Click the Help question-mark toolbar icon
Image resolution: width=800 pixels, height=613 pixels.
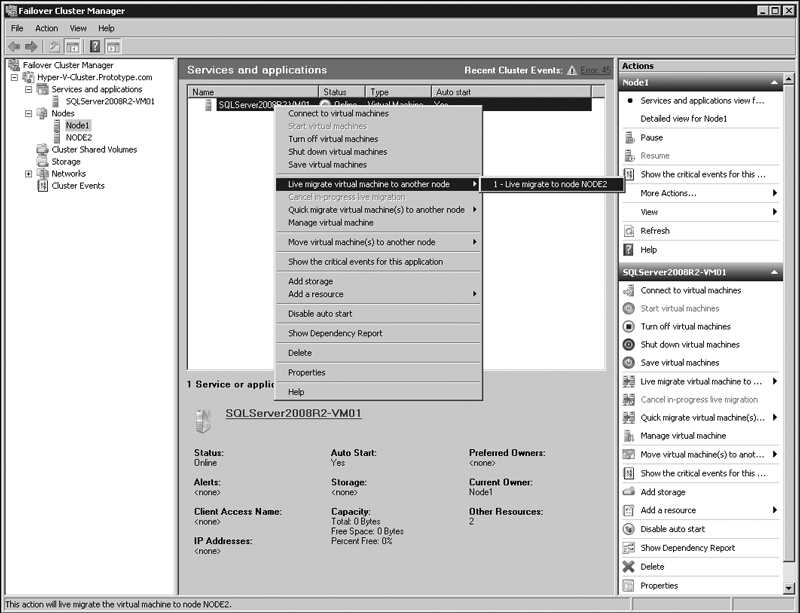pos(95,46)
